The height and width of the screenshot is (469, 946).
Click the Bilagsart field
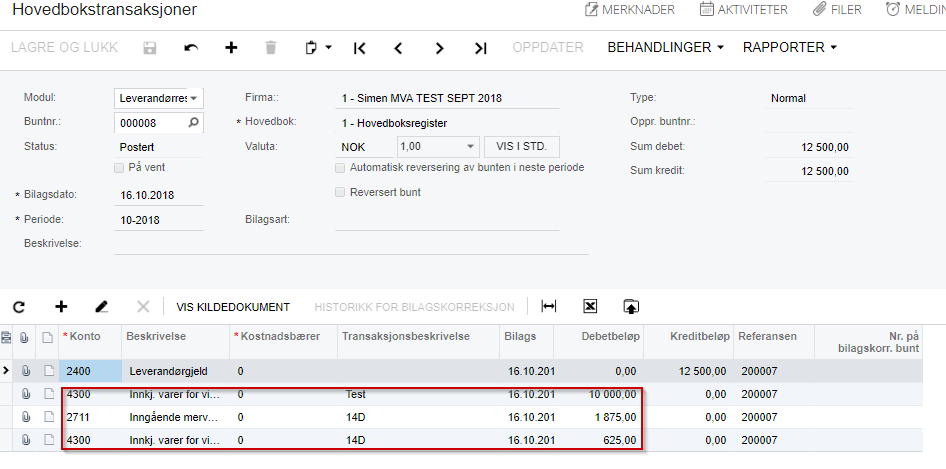[x=447, y=220]
